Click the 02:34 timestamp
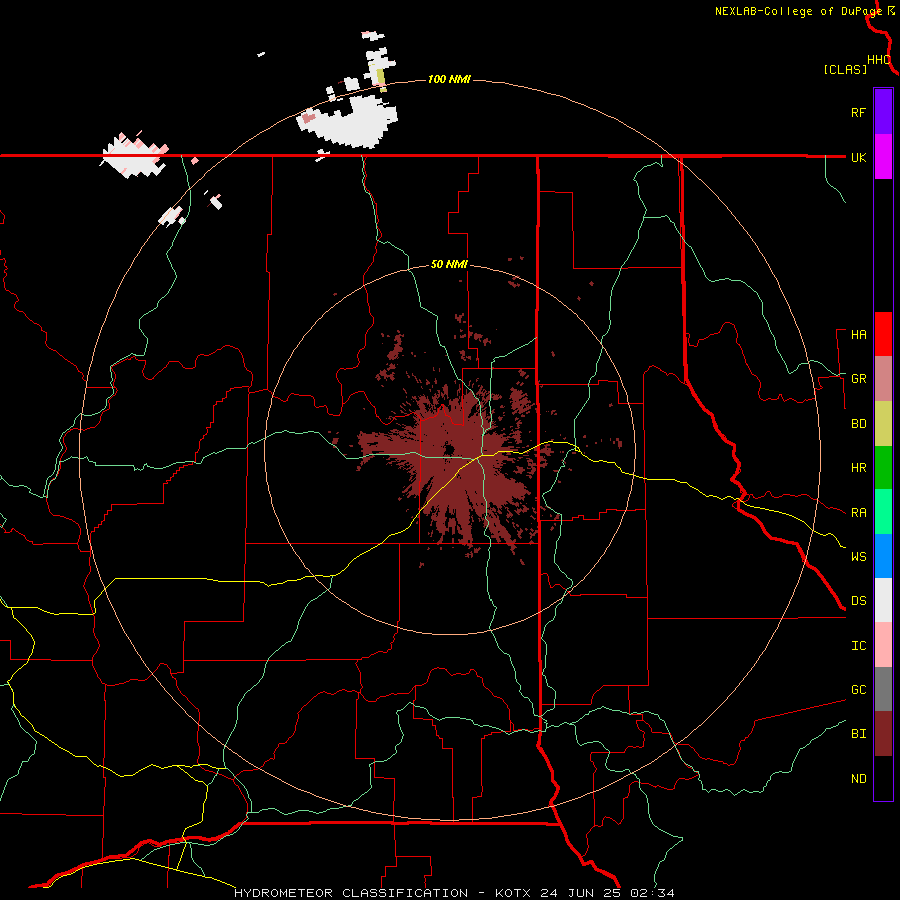 pyautogui.click(x=651, y=893)
